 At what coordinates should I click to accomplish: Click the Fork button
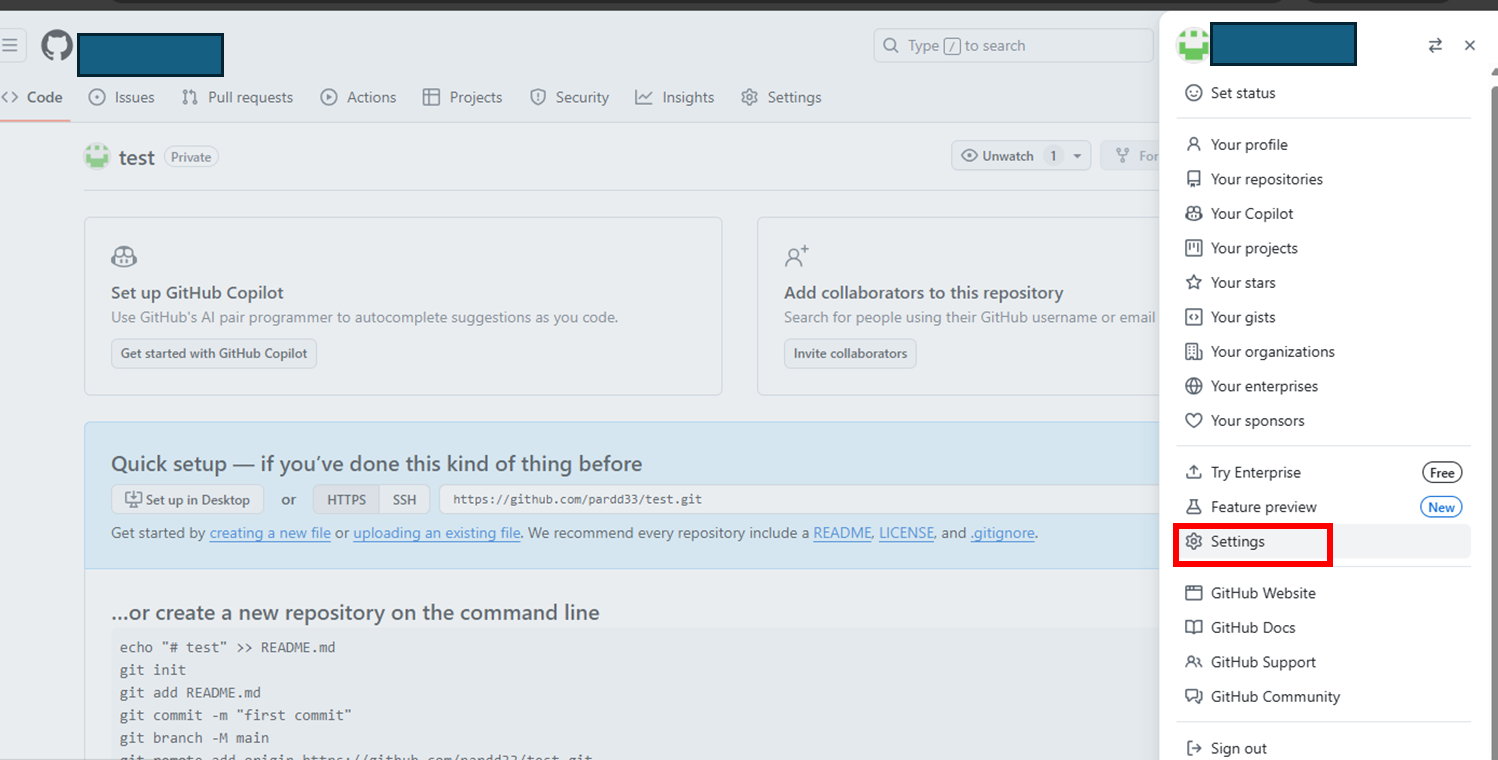[1131, 156]
